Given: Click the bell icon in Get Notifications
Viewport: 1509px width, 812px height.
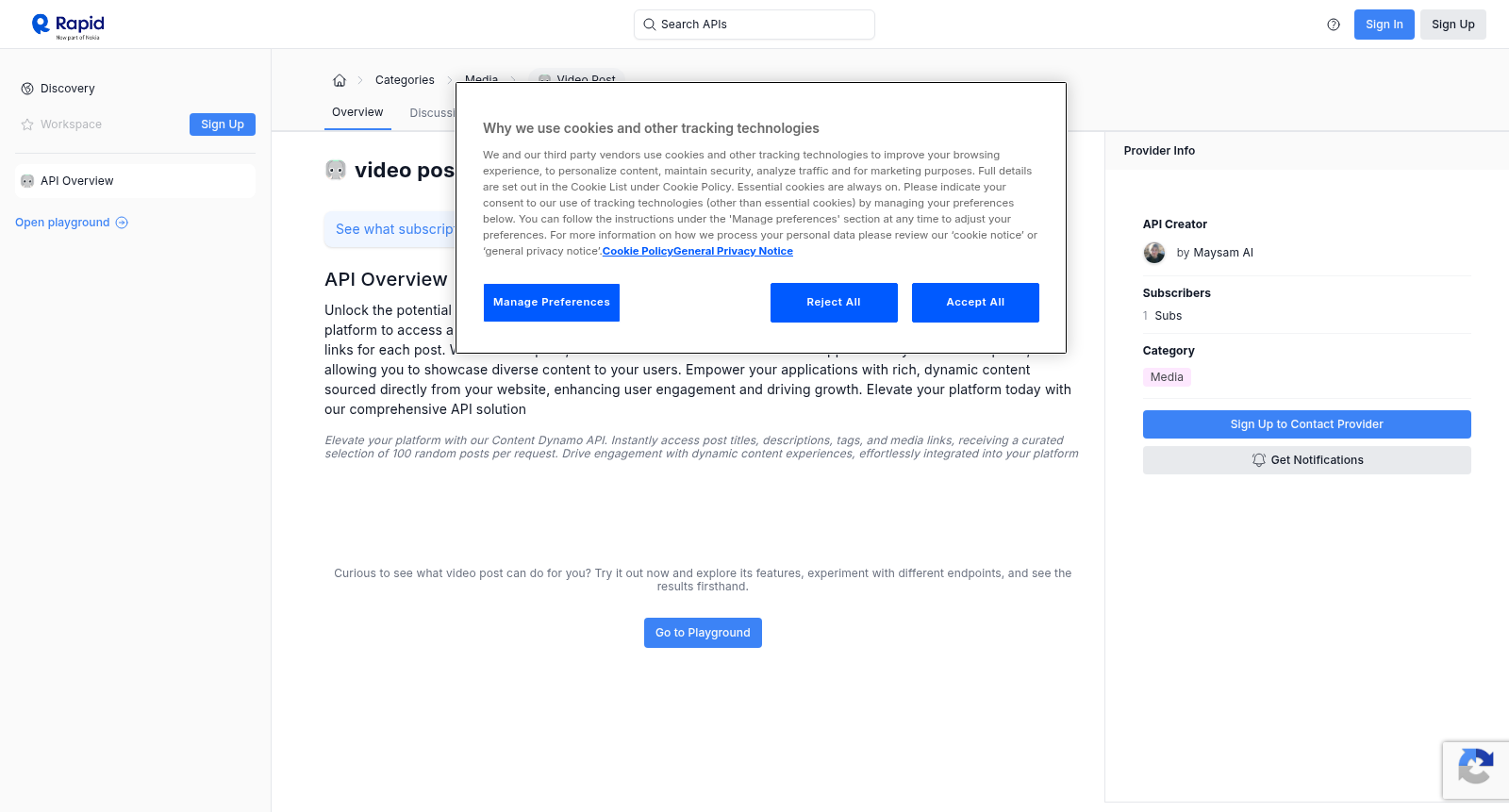Looking at the screenshot, I should [x=1258, y=460].
